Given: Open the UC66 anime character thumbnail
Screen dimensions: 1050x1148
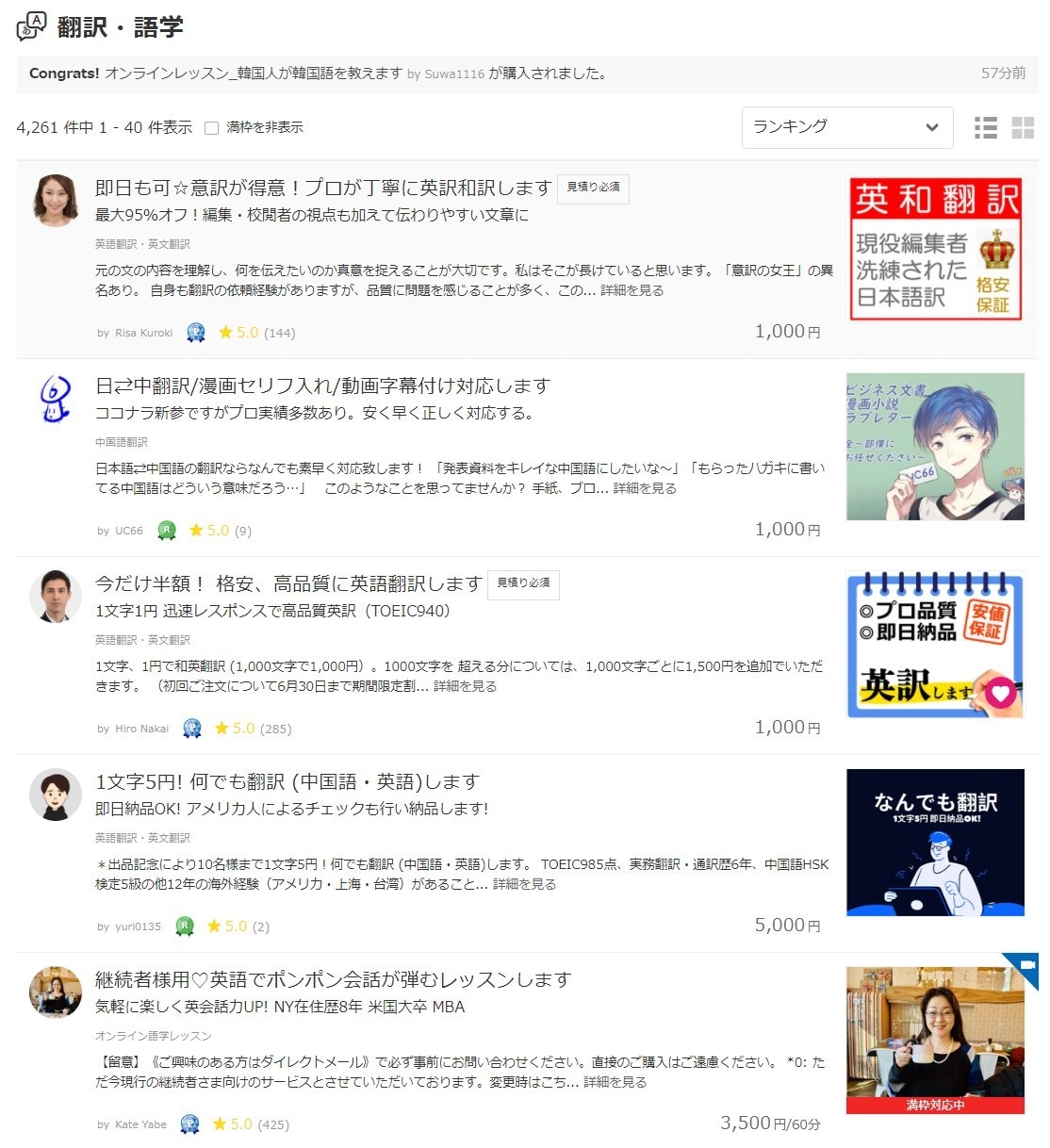Looking at the screenshot, I should [x=935, y=447].
